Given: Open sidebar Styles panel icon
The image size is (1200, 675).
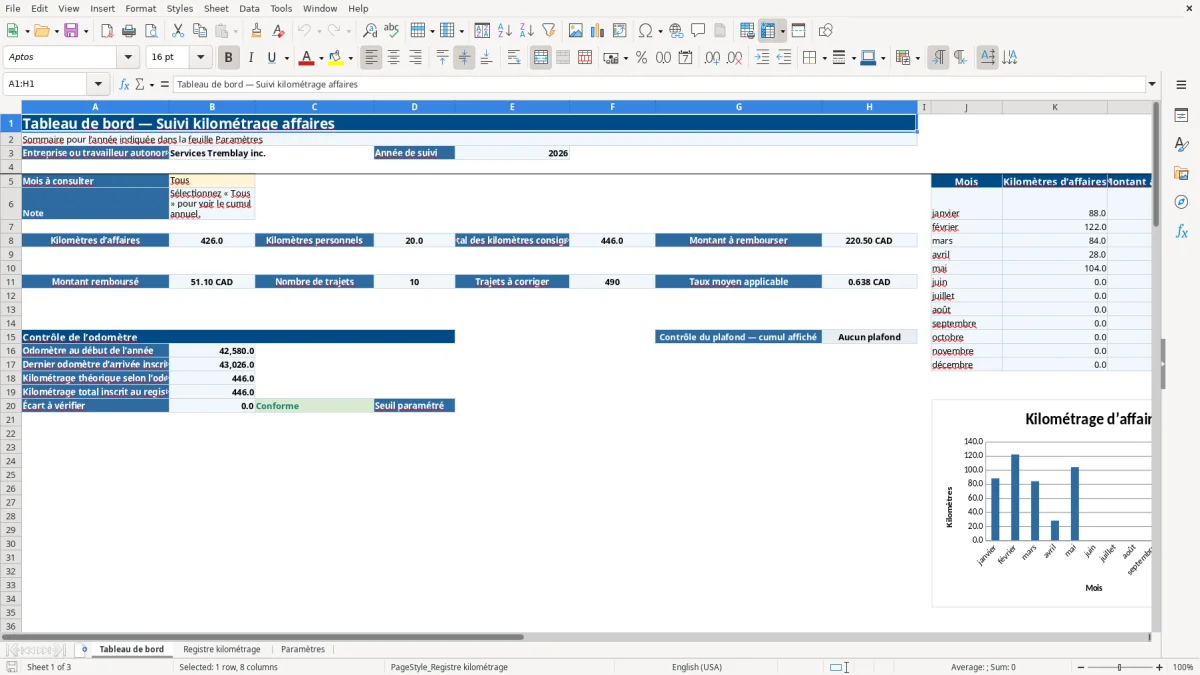Looking at the screenshot, I should pyautogui.click(x=1181, y=144).
